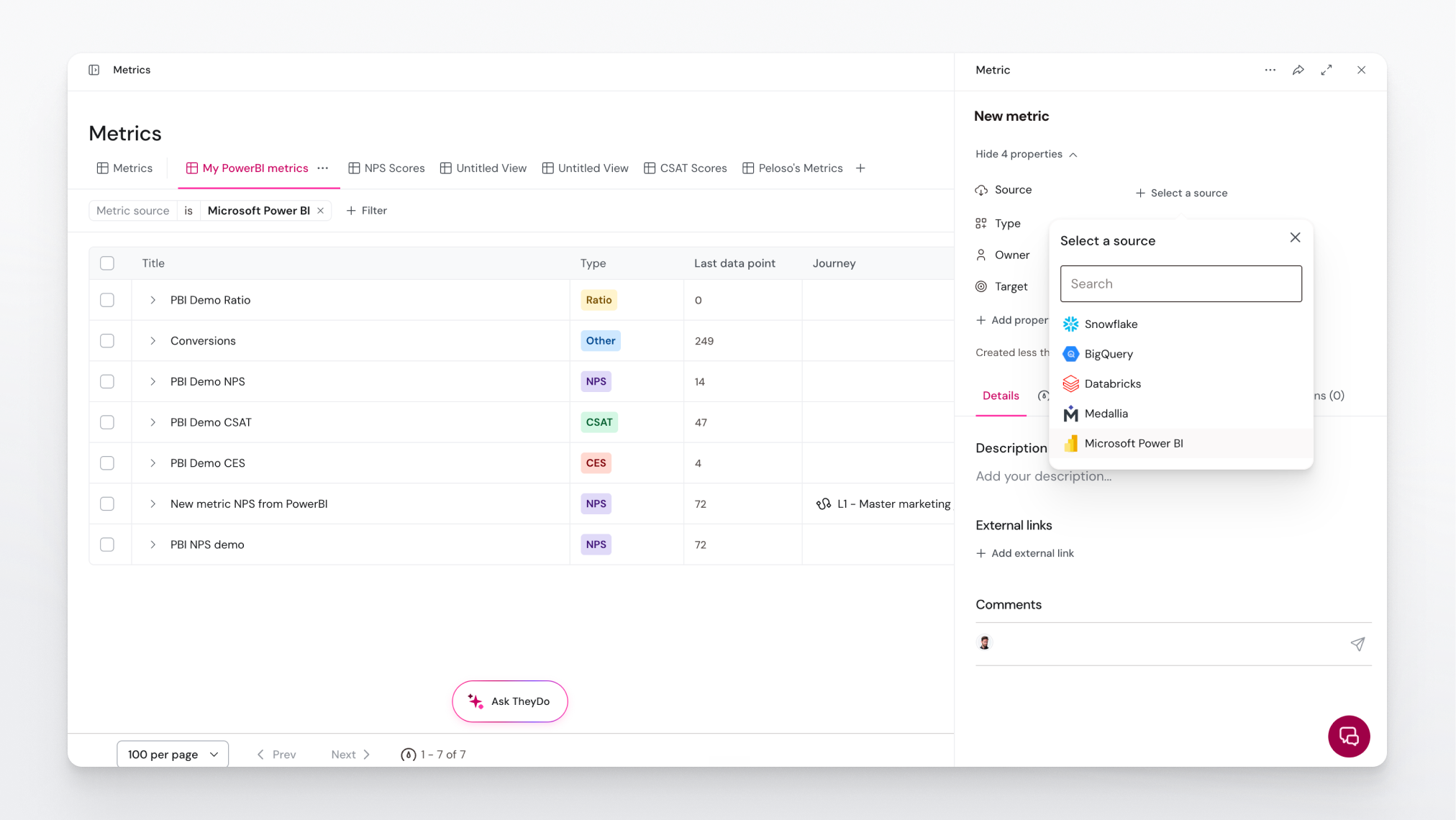Click the Type property icon
Viewport: 1456px width, 820px height.
point(981,224)
